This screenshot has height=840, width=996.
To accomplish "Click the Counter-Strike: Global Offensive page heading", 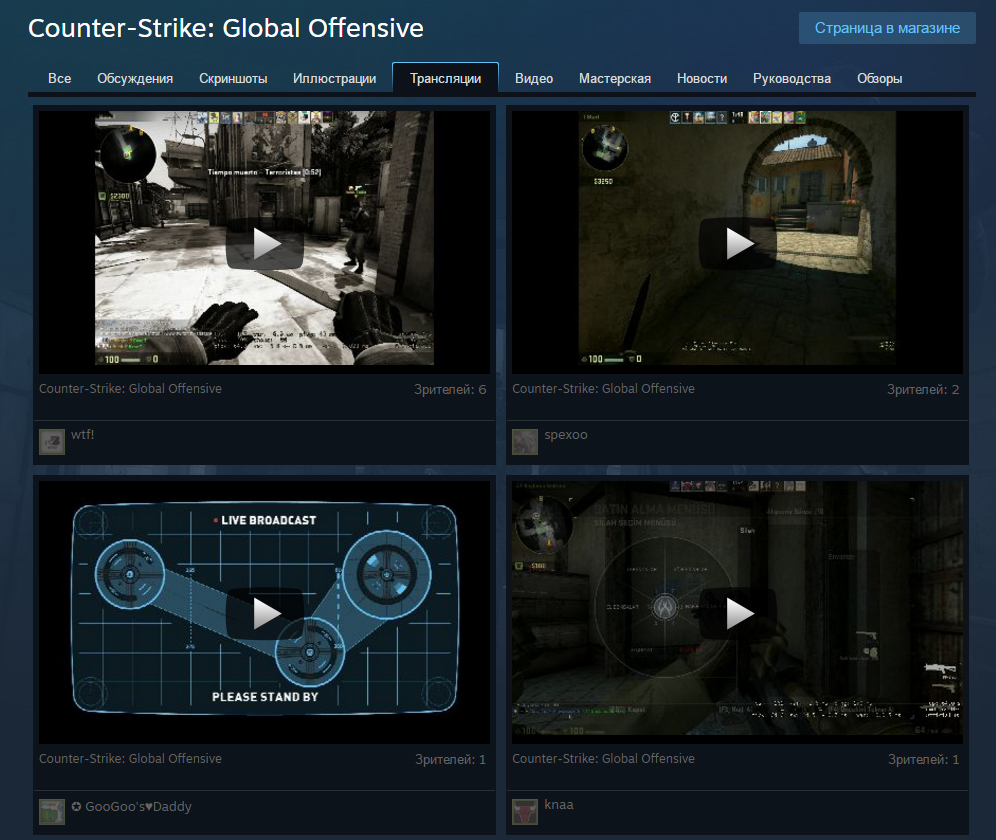I will pos(225,28).
